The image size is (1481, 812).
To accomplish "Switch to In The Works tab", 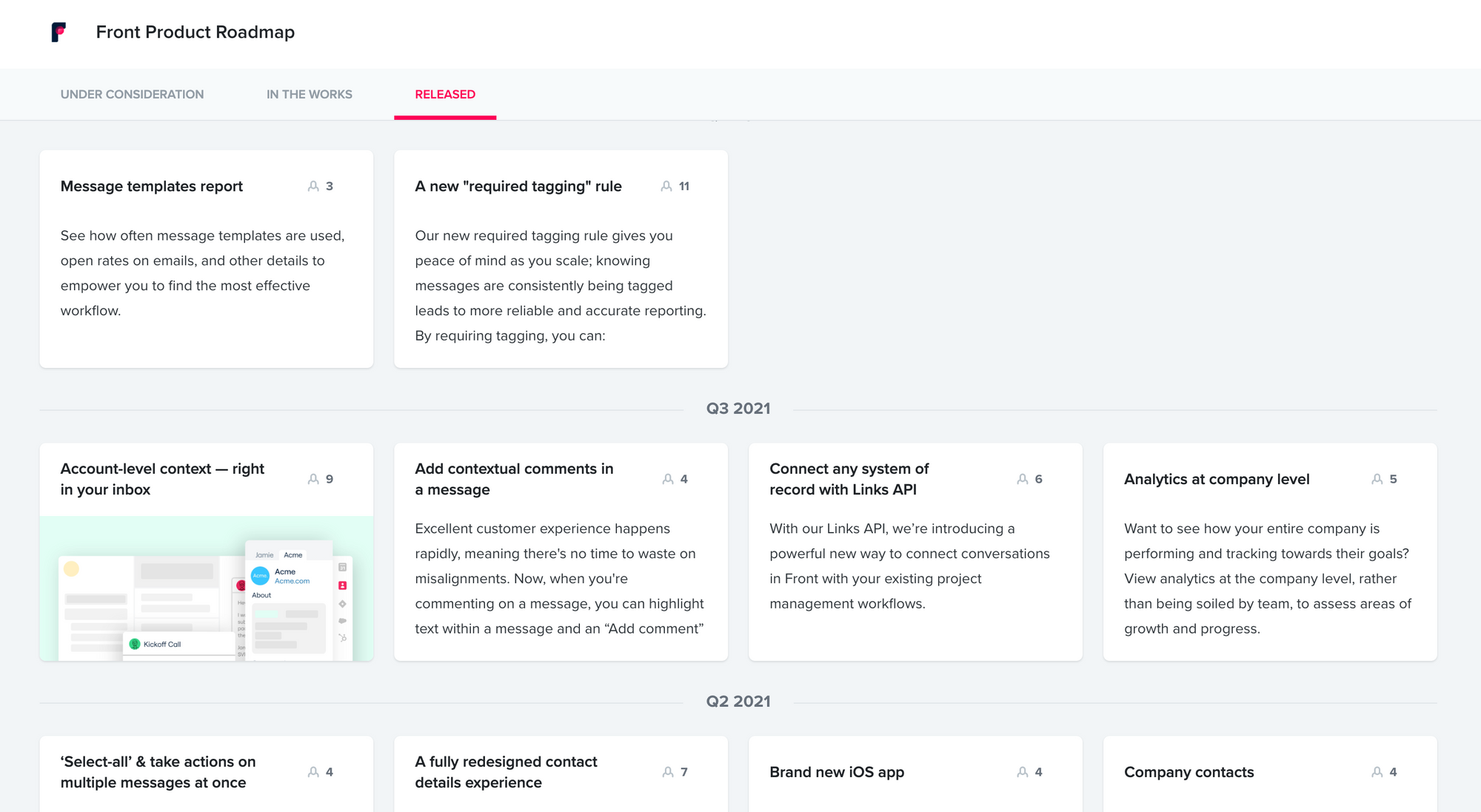I will (310, 94).
